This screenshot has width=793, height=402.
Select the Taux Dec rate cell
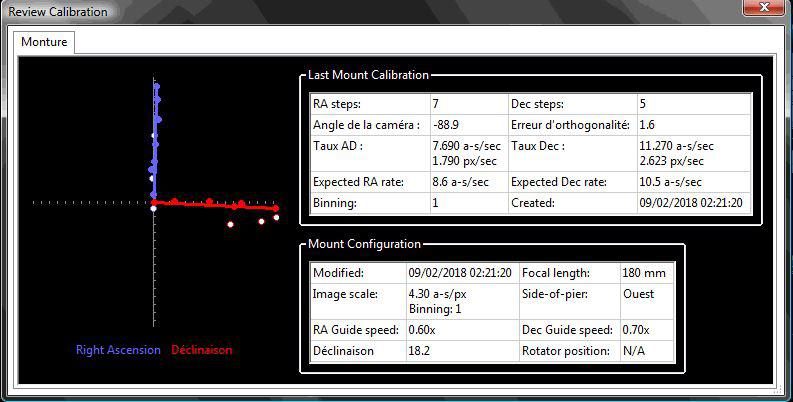pos(694,153)
